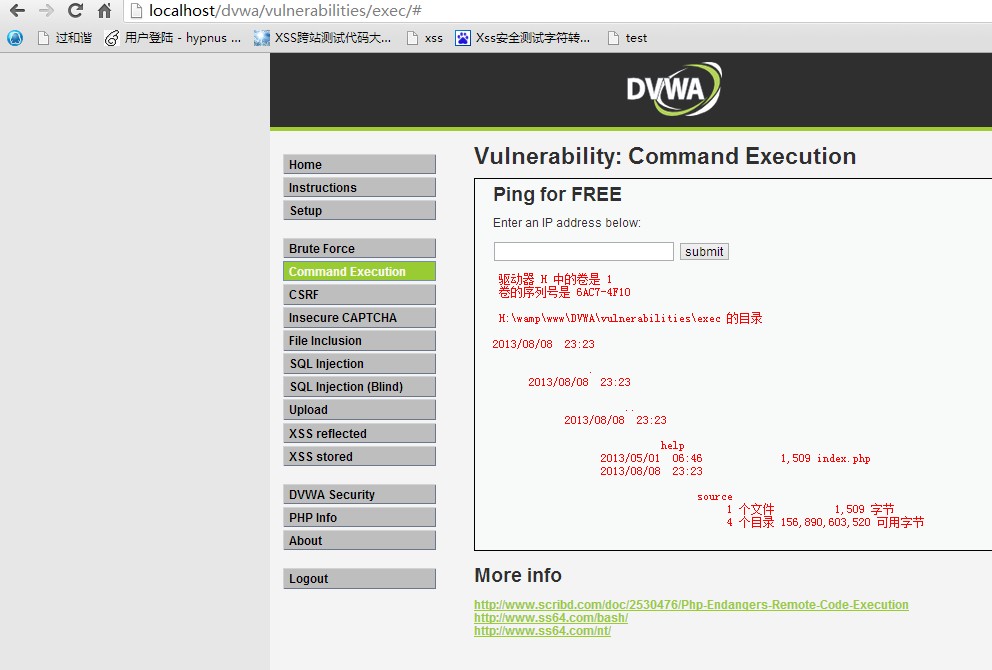Open the Setup menu item
Image resolution: width=992 pixels, height=670 pixels.
[359, 210]
